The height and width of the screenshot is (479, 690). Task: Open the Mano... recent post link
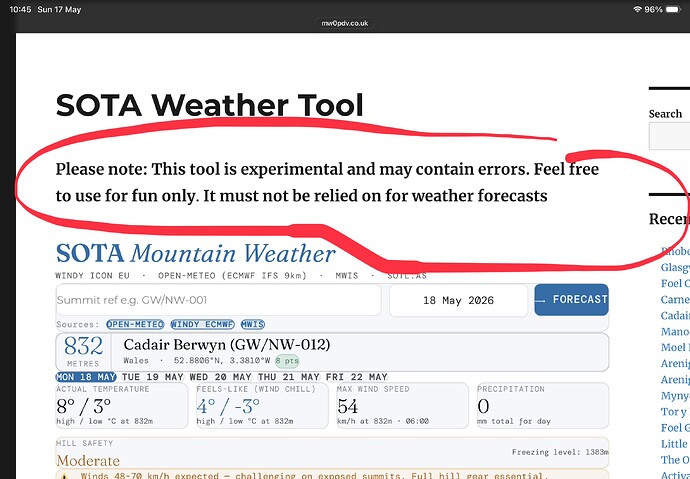coord(675,331)
